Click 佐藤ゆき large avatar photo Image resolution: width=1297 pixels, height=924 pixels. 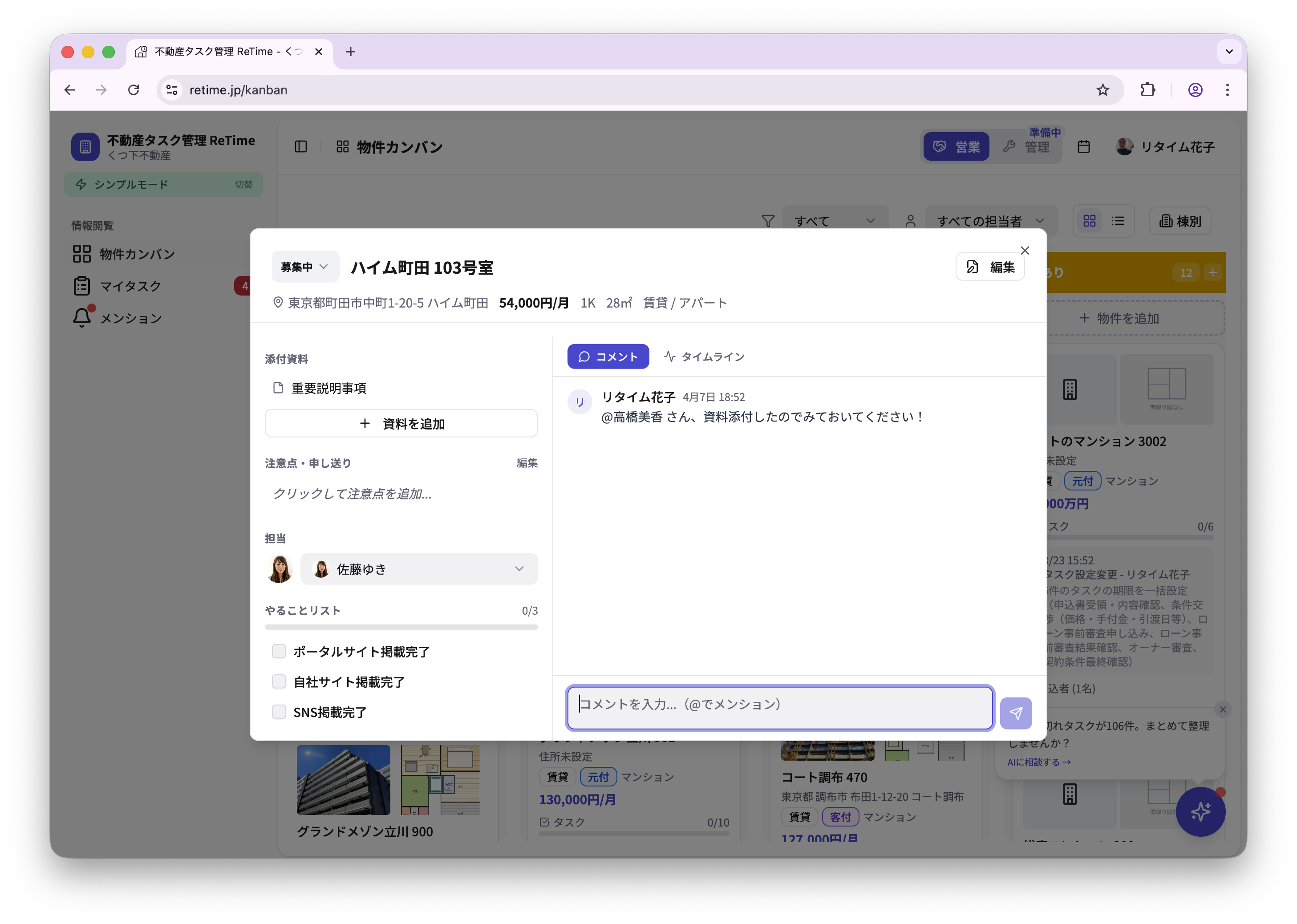click(x=280, y=569)
